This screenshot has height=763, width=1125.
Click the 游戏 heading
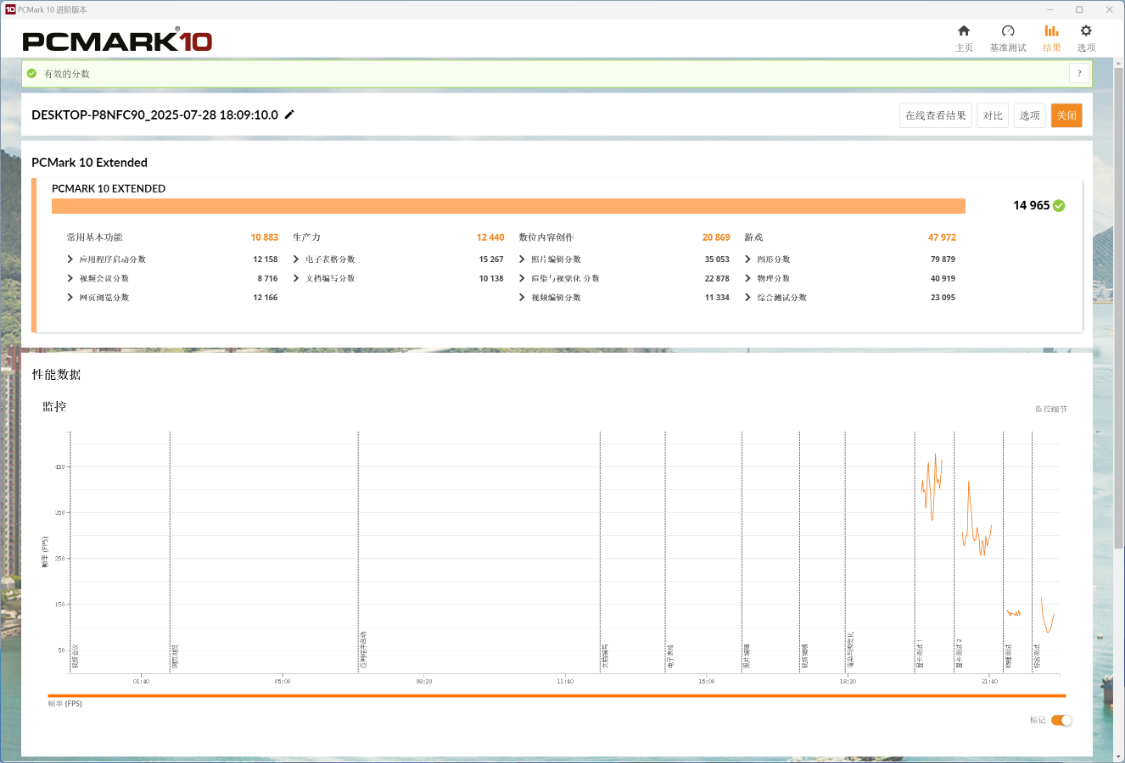[x=753, y=237]
